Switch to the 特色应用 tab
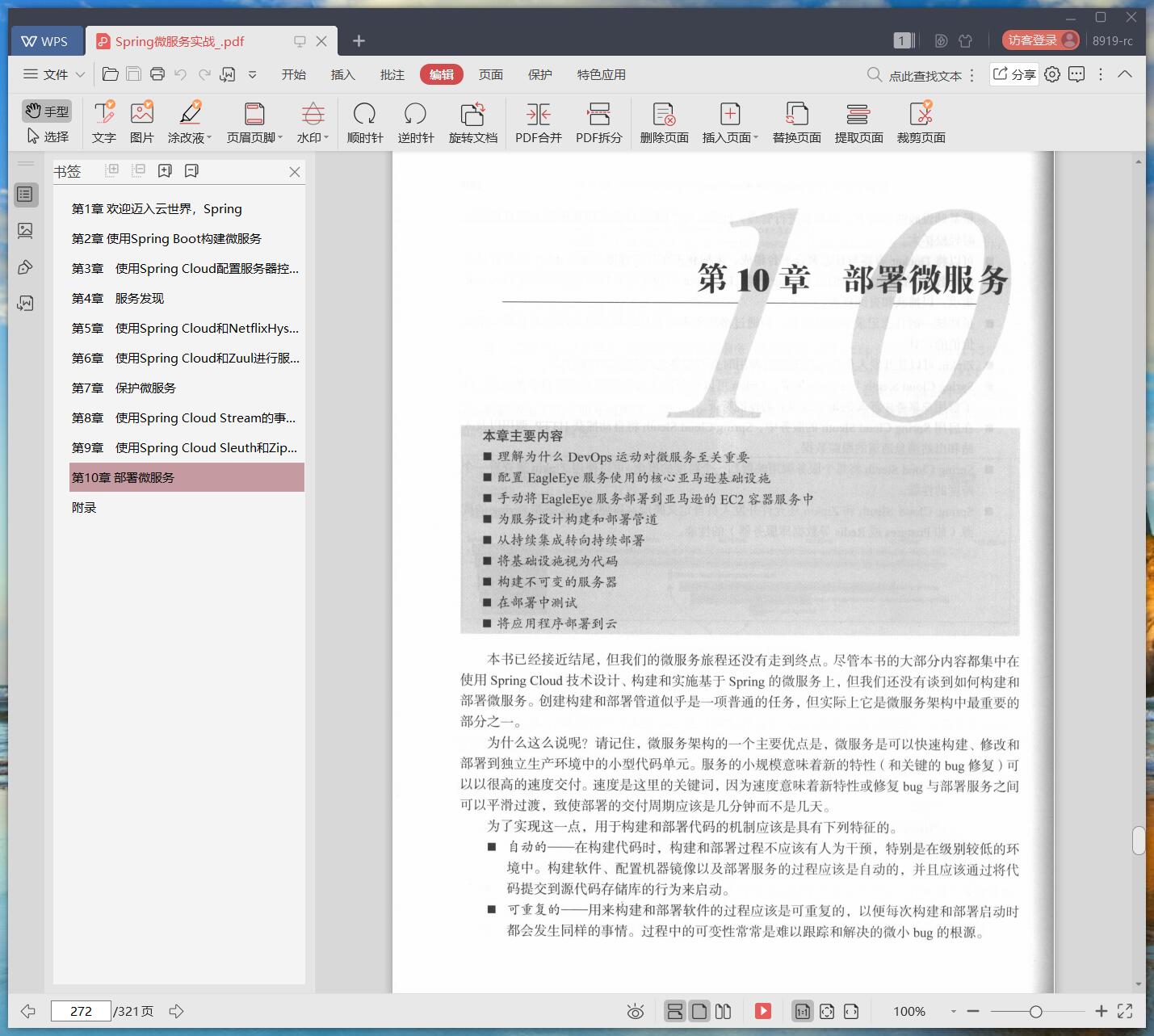This screenshot has width=1154, height=1036. pyautogui.click(x=602, y=74)
